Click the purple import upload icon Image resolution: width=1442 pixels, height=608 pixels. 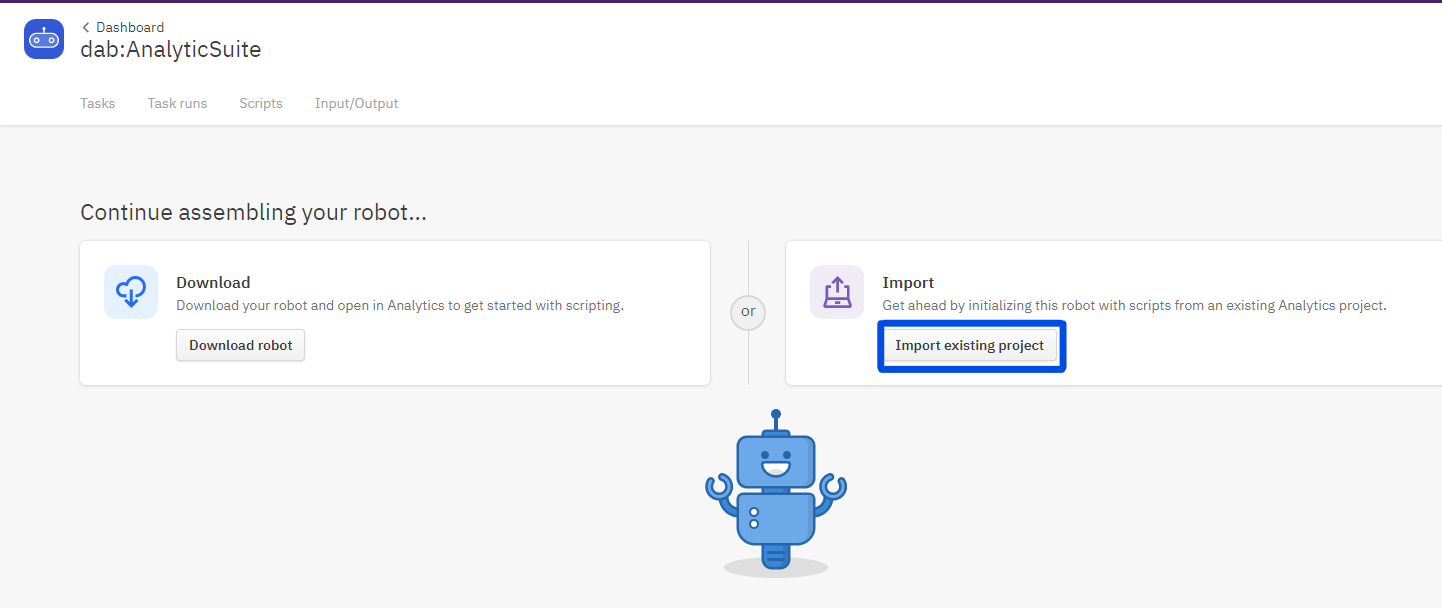click(x=836, y=292)
